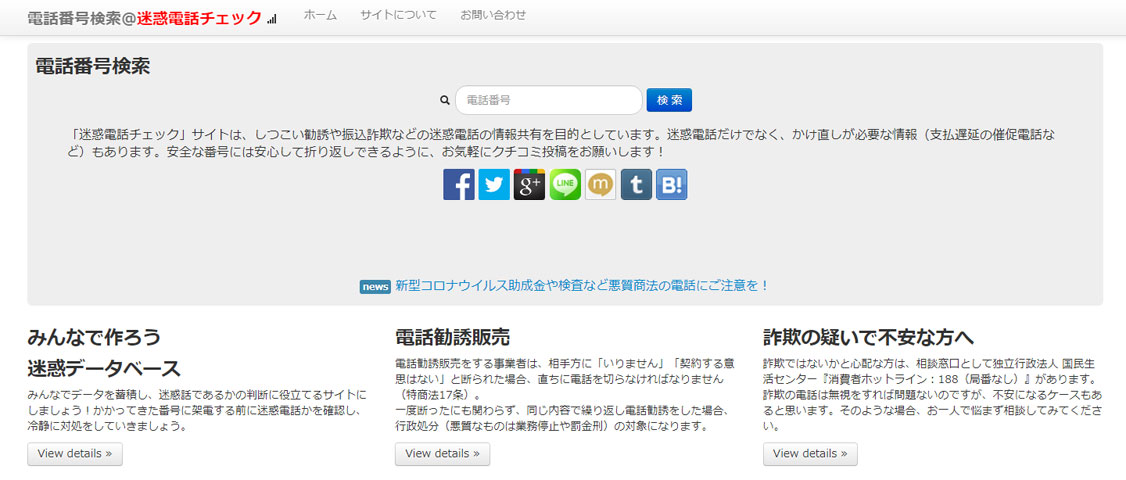
Task: Bookmark with the Hatena B! icon
Action: [x=671, y=184]
